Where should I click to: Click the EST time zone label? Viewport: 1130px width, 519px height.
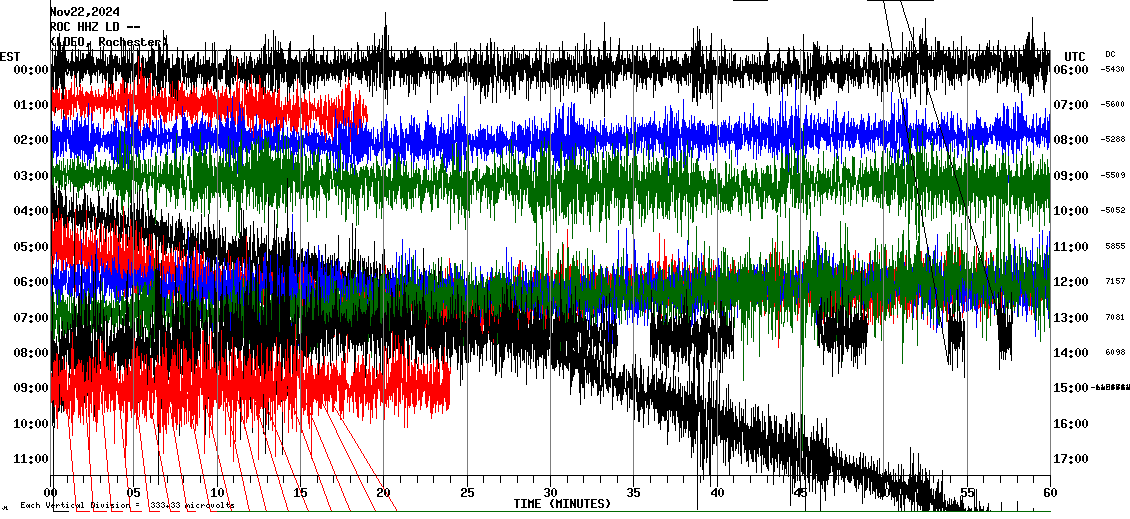[x=10, y=56]
